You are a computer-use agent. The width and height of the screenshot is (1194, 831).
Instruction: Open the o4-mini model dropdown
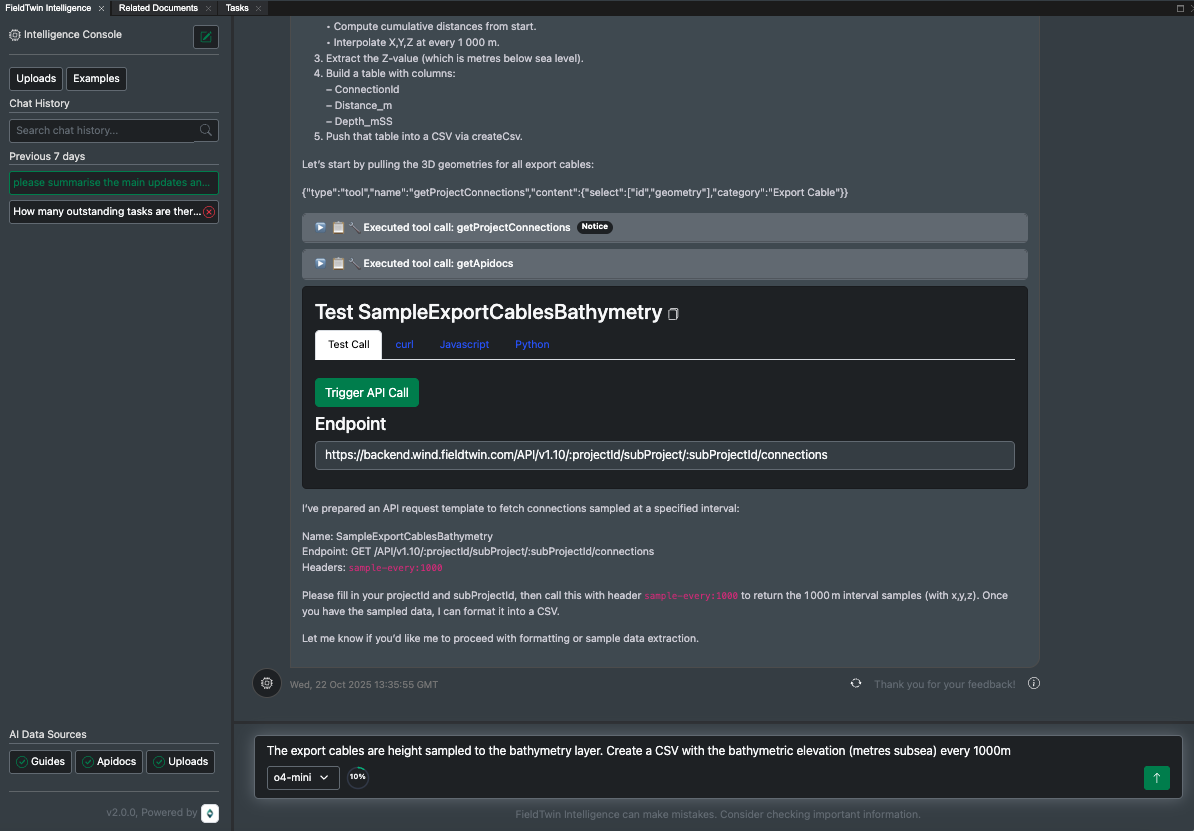click(x=303, y=777)
